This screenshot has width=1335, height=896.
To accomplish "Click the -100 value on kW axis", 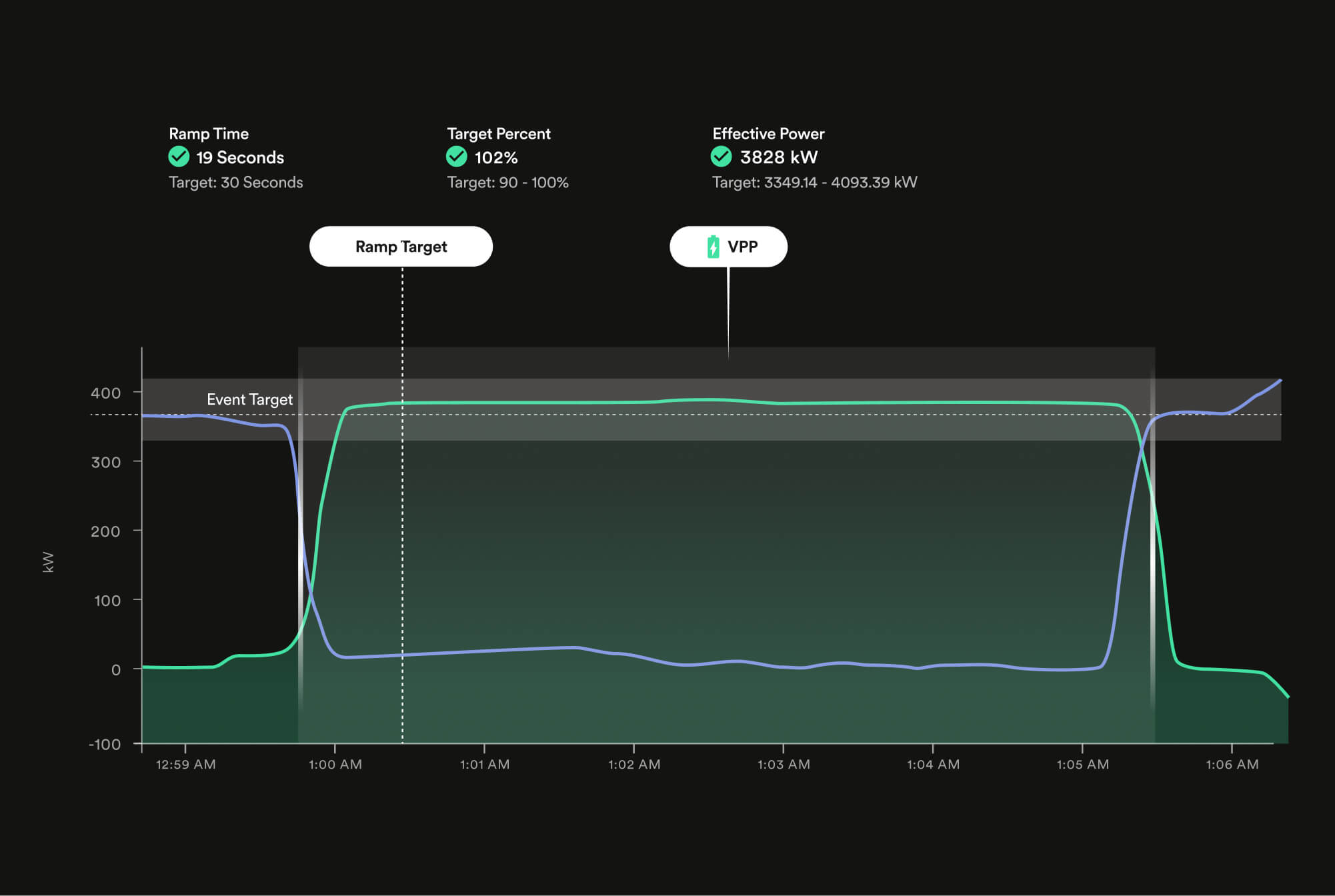I will tap(105, 744).
